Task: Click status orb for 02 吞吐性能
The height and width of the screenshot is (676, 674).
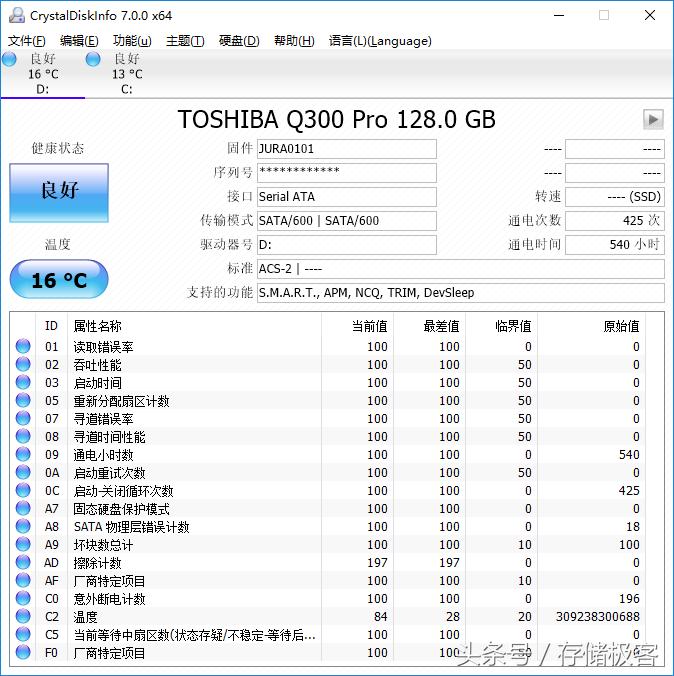Action: (x=23, y=364)
